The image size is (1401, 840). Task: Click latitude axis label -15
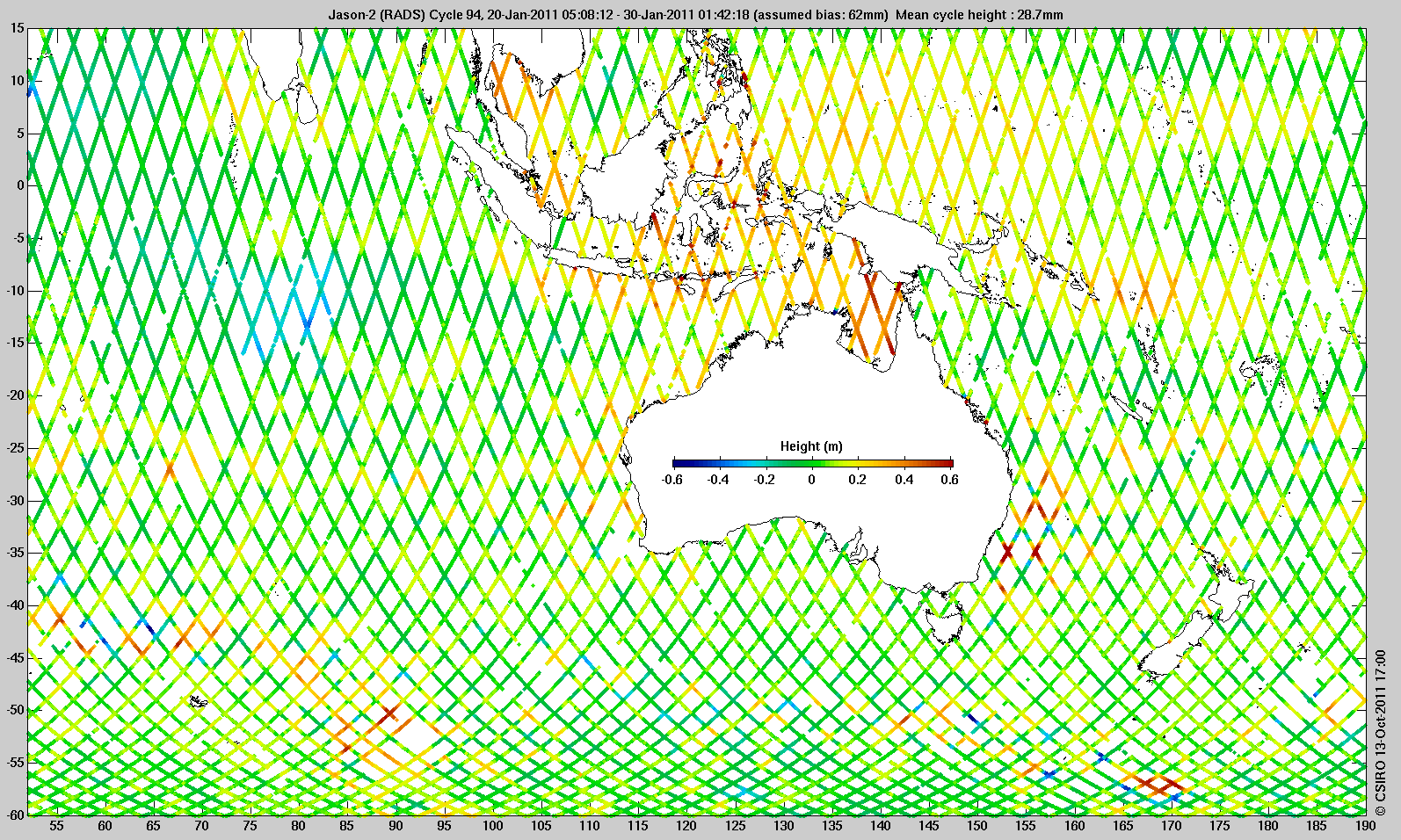(16, 343)
